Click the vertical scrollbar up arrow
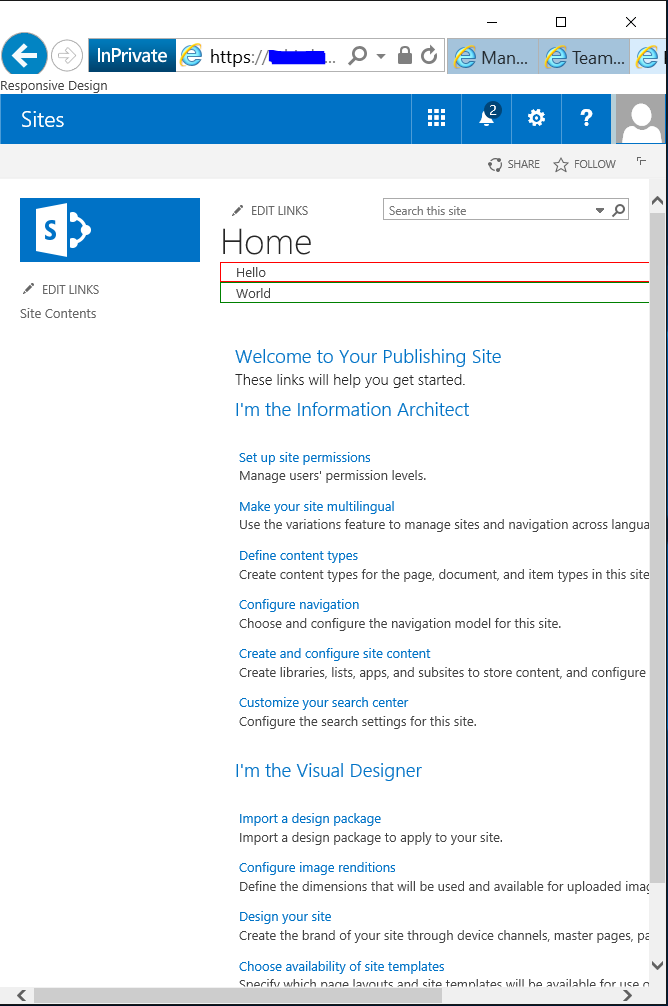Screen dimensions: 668x1006 click(657, 201)
